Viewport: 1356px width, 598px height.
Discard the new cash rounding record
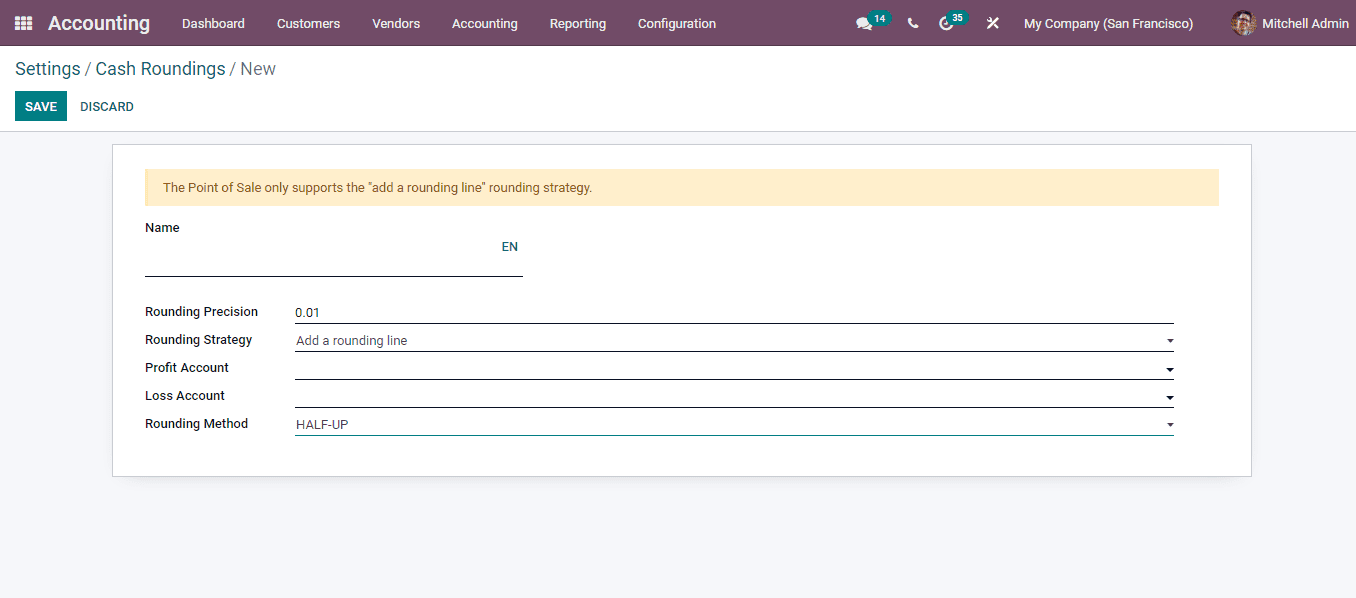106,106
